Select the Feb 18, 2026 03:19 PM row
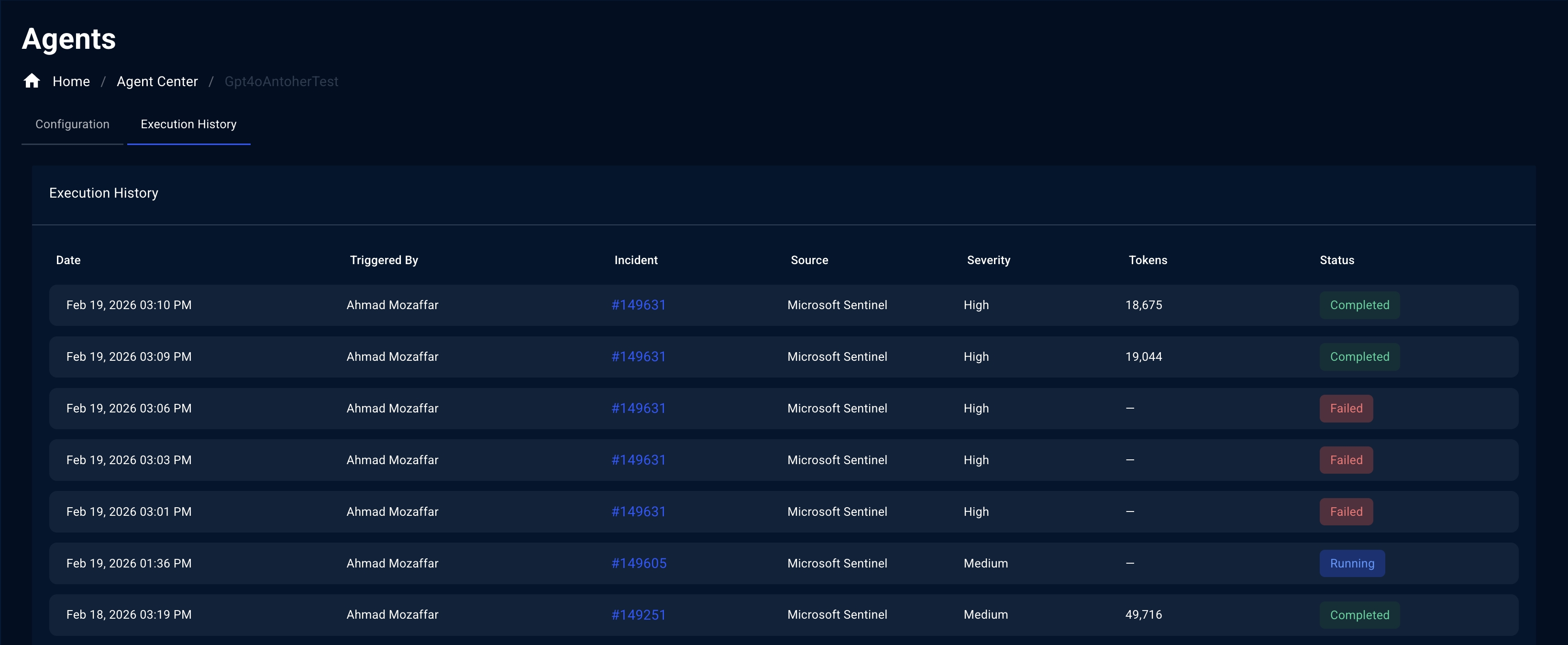1568x645 pixels. click(129, 615)
